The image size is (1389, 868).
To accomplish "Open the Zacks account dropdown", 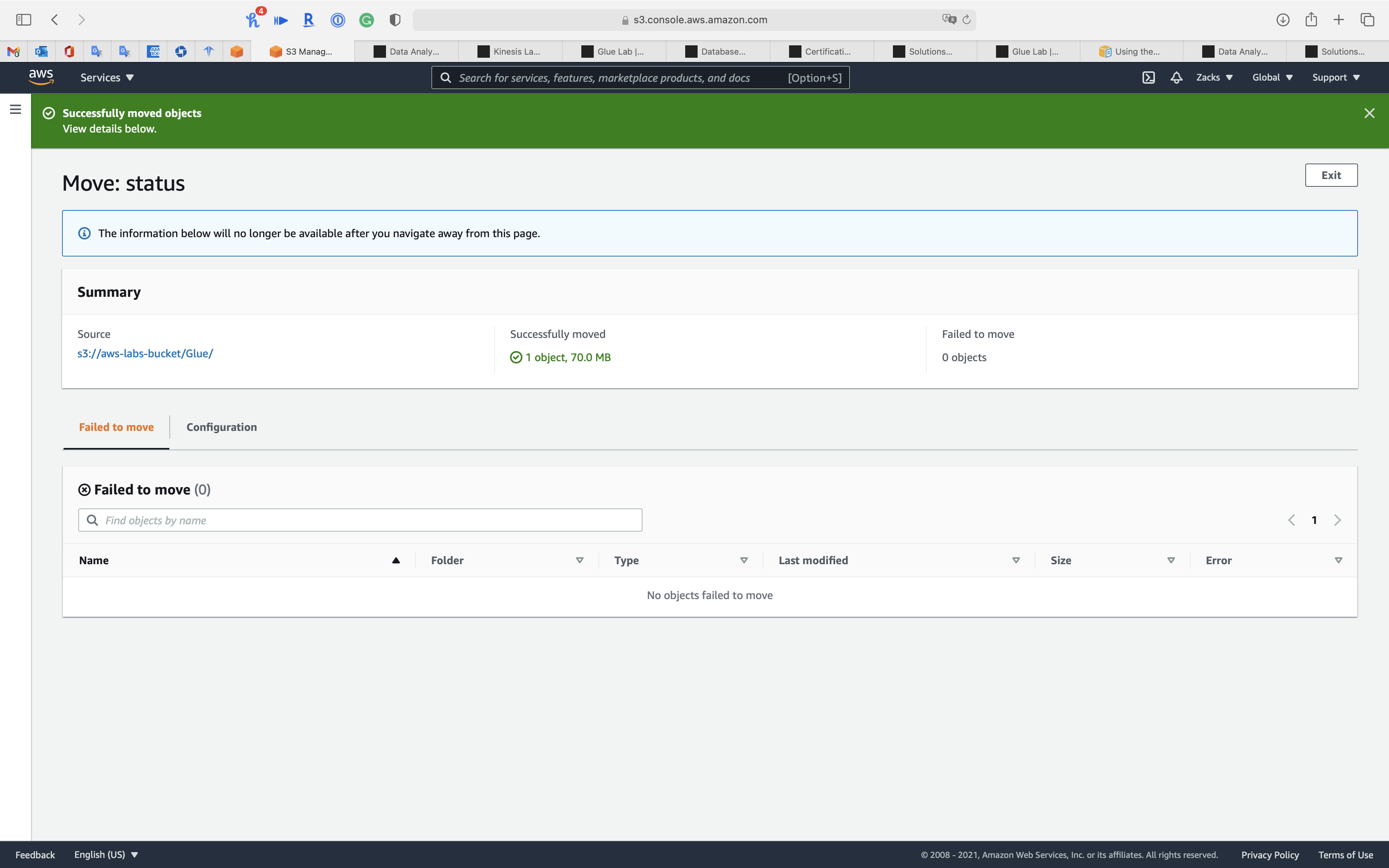I will click(x=1214, y=77).
